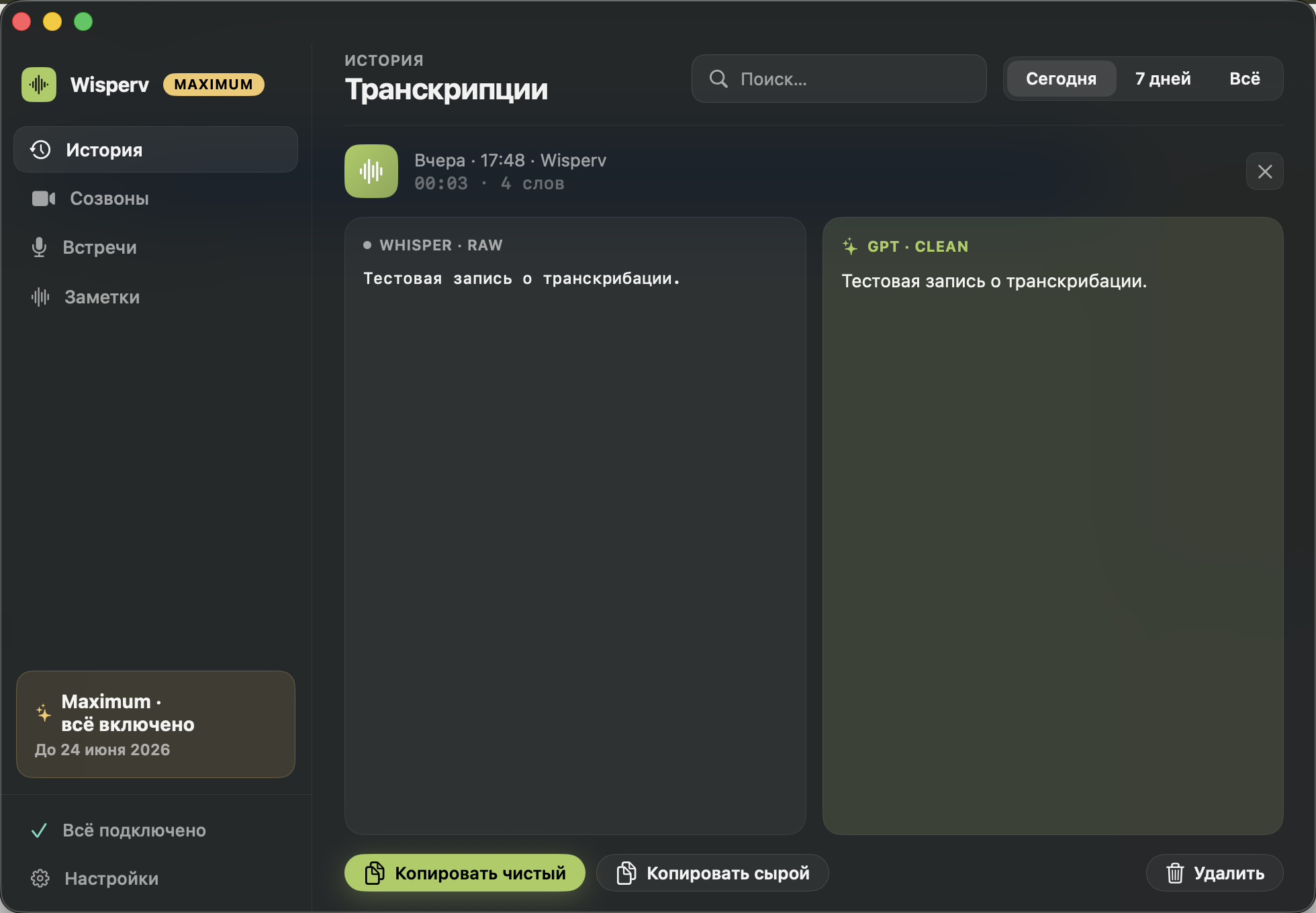Close the transcription detail view
Viewport: 1316px width, 913px height.
(1265, 171)
